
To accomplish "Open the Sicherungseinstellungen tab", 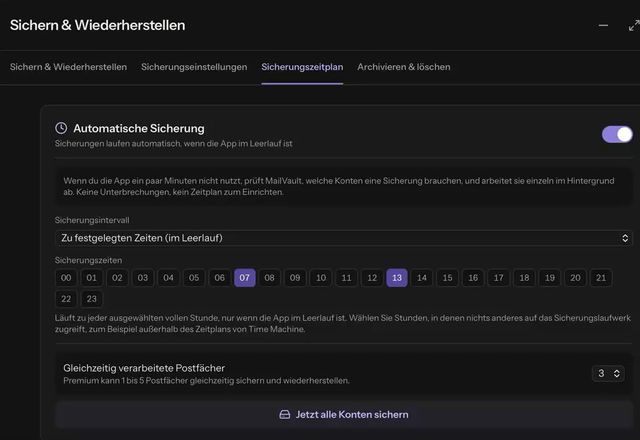I will pyautogui.click(x=194, y=67).
